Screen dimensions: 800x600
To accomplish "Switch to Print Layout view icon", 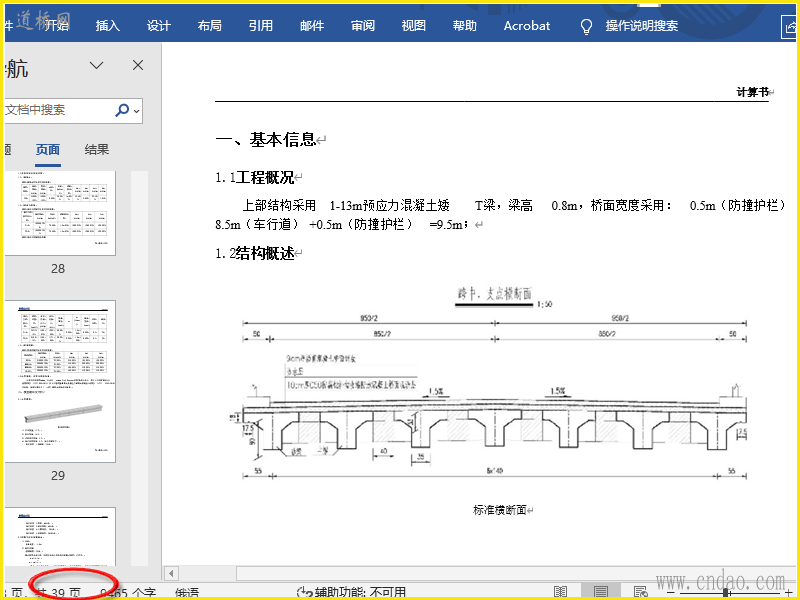I will tap(601, 592).
